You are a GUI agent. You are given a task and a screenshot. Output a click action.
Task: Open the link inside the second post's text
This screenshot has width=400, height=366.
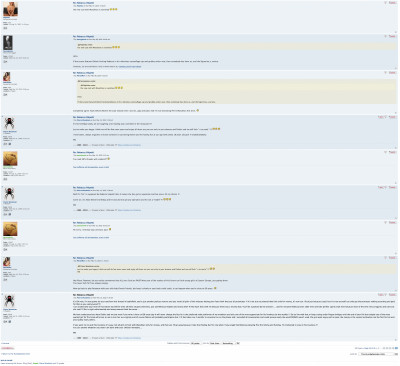pos(129,66)
